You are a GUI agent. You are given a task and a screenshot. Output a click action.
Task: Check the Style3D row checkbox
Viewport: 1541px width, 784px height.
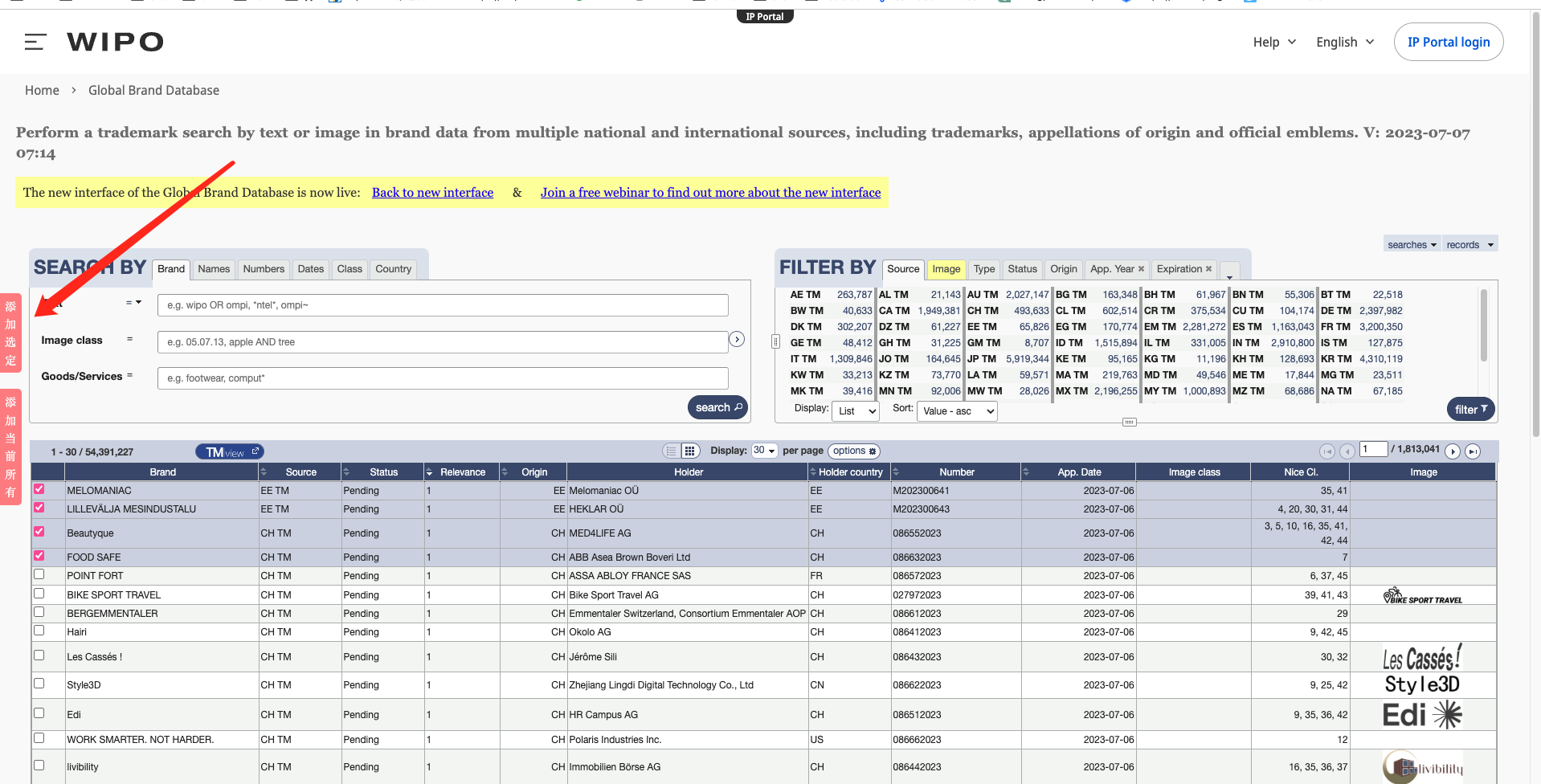coord(39,683)
